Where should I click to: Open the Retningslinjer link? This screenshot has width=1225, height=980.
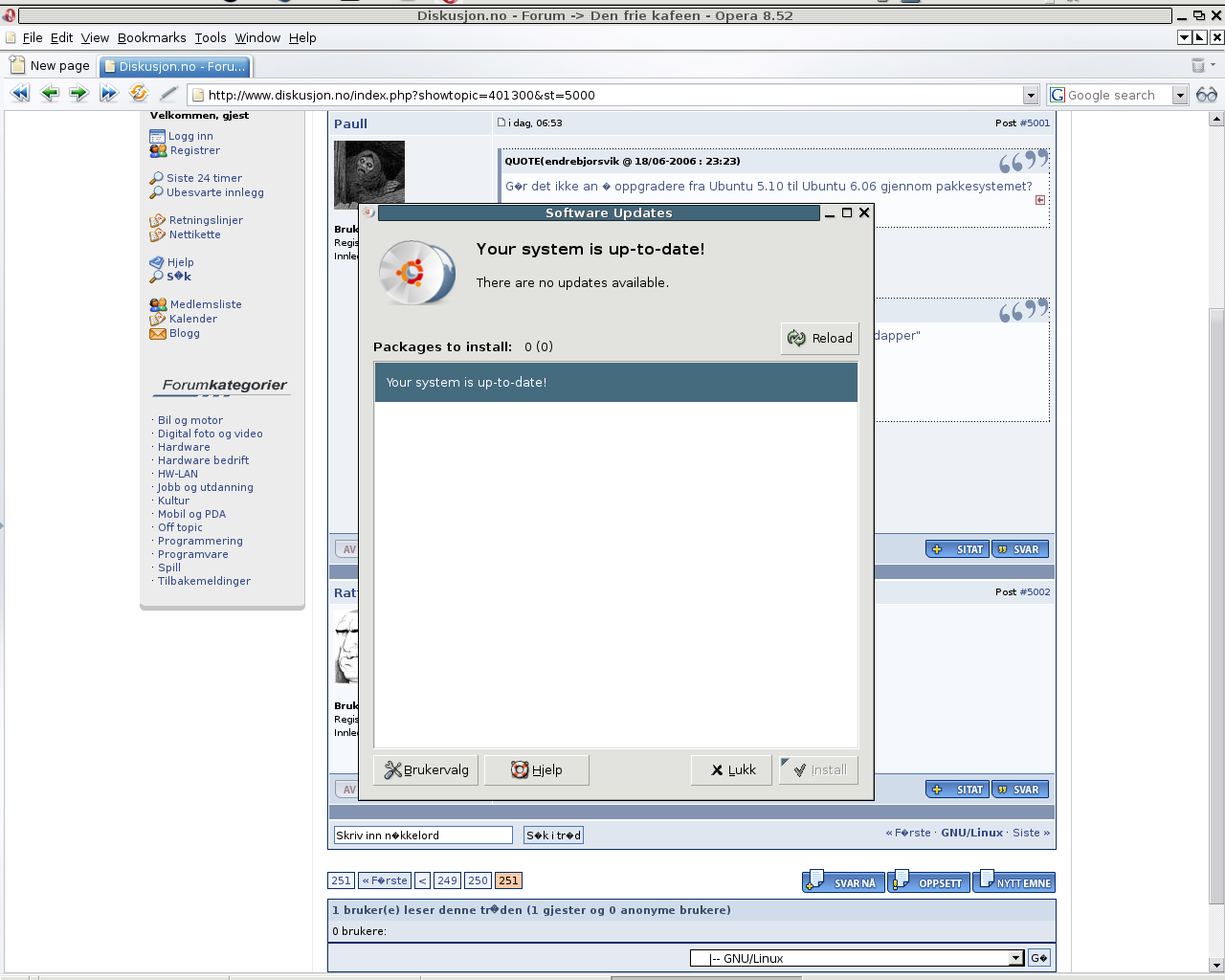click(x=206, y=220)
